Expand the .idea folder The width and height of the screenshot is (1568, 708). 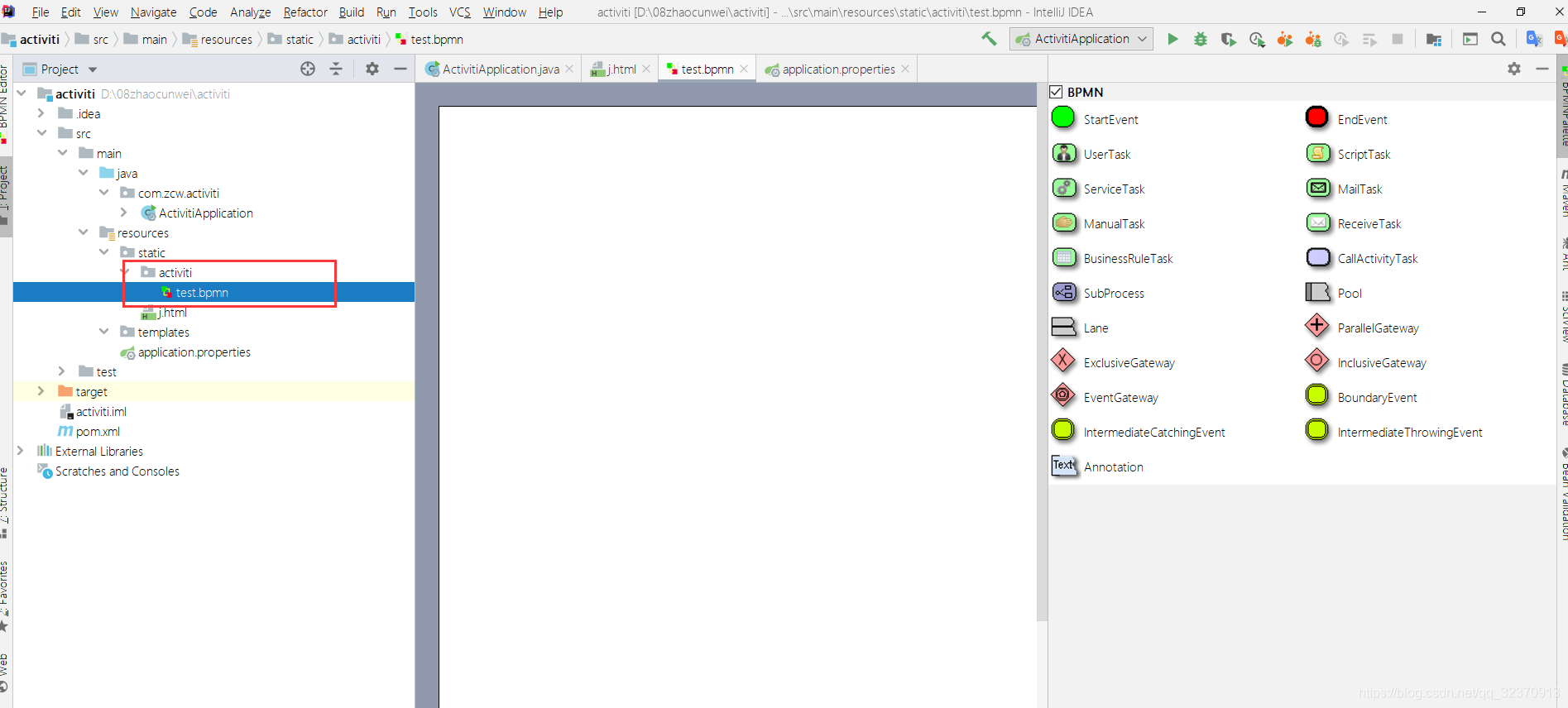click(41, 113)
